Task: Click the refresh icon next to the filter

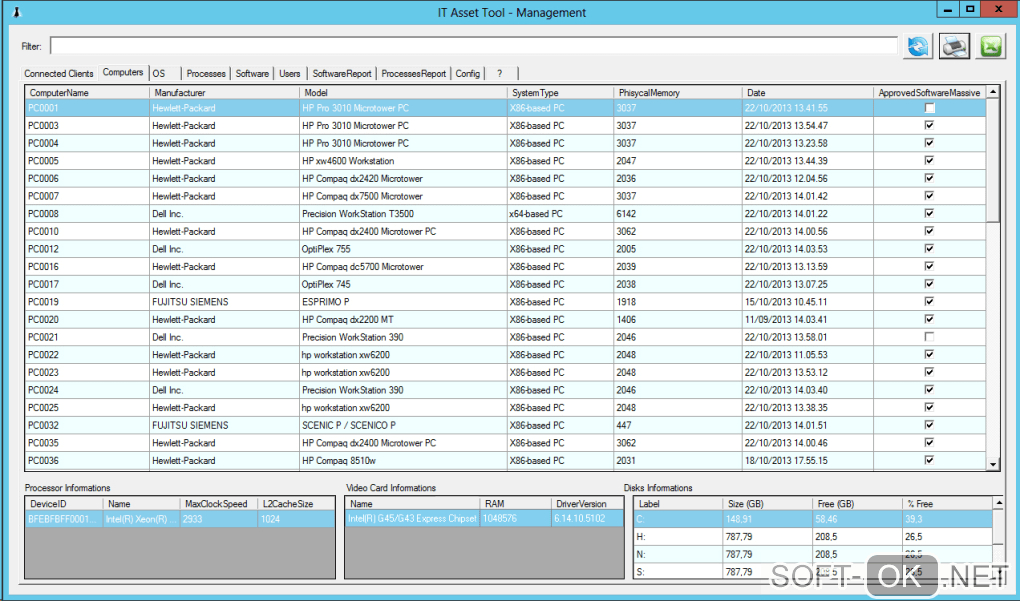Action: 917,45
